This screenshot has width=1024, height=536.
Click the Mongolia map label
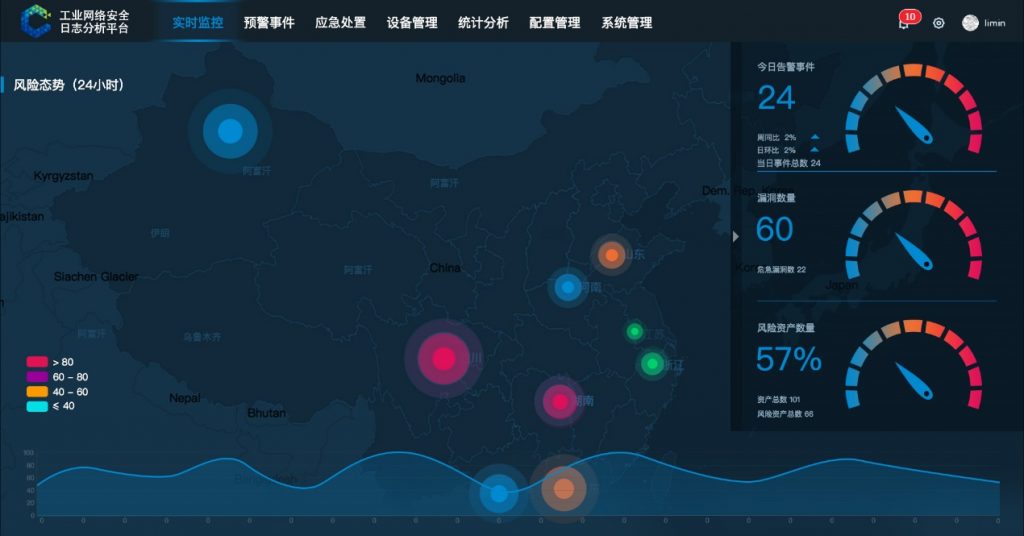tap(441, 78)
